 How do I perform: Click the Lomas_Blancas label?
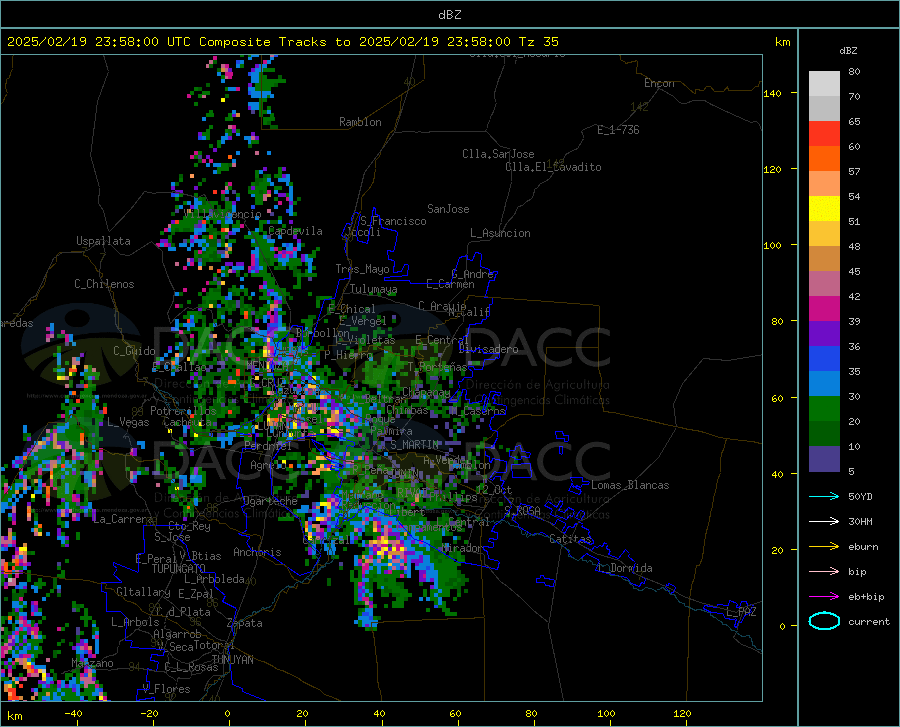click(x=630, y=485)
